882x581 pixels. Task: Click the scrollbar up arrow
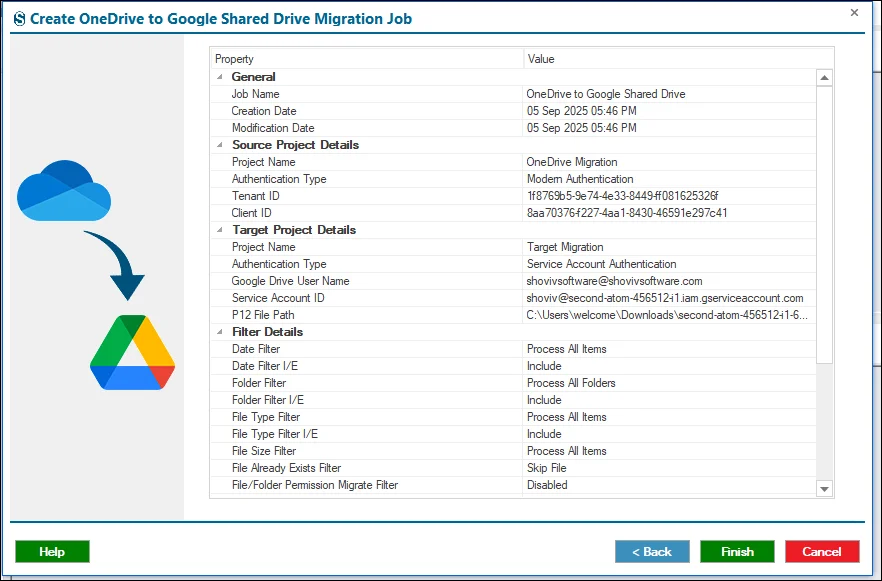(825, 78)
